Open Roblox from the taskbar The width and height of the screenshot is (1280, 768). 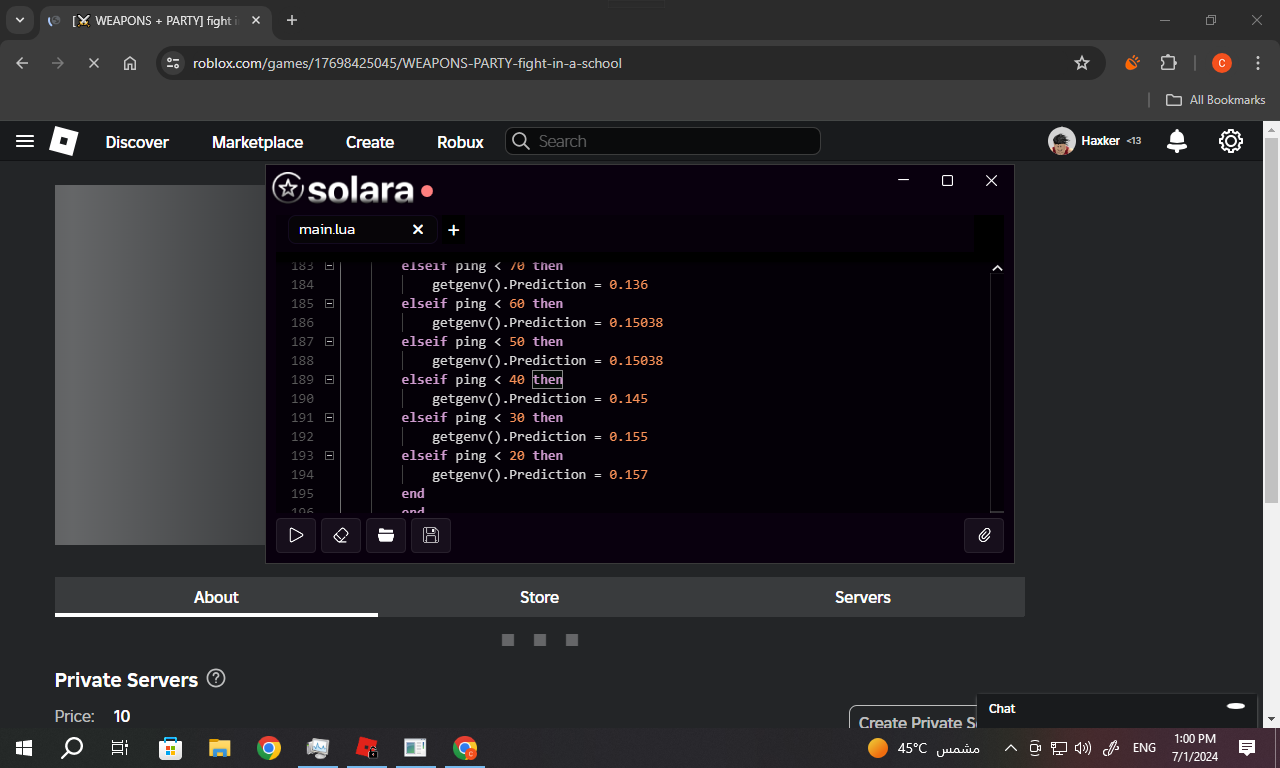pos(367,747)
